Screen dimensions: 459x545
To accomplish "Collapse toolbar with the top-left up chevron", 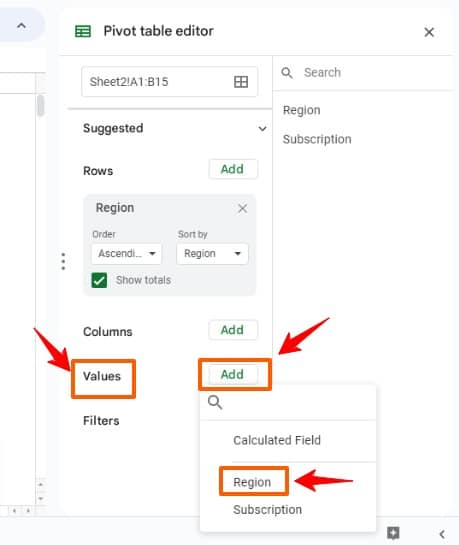I will [22, 26].
